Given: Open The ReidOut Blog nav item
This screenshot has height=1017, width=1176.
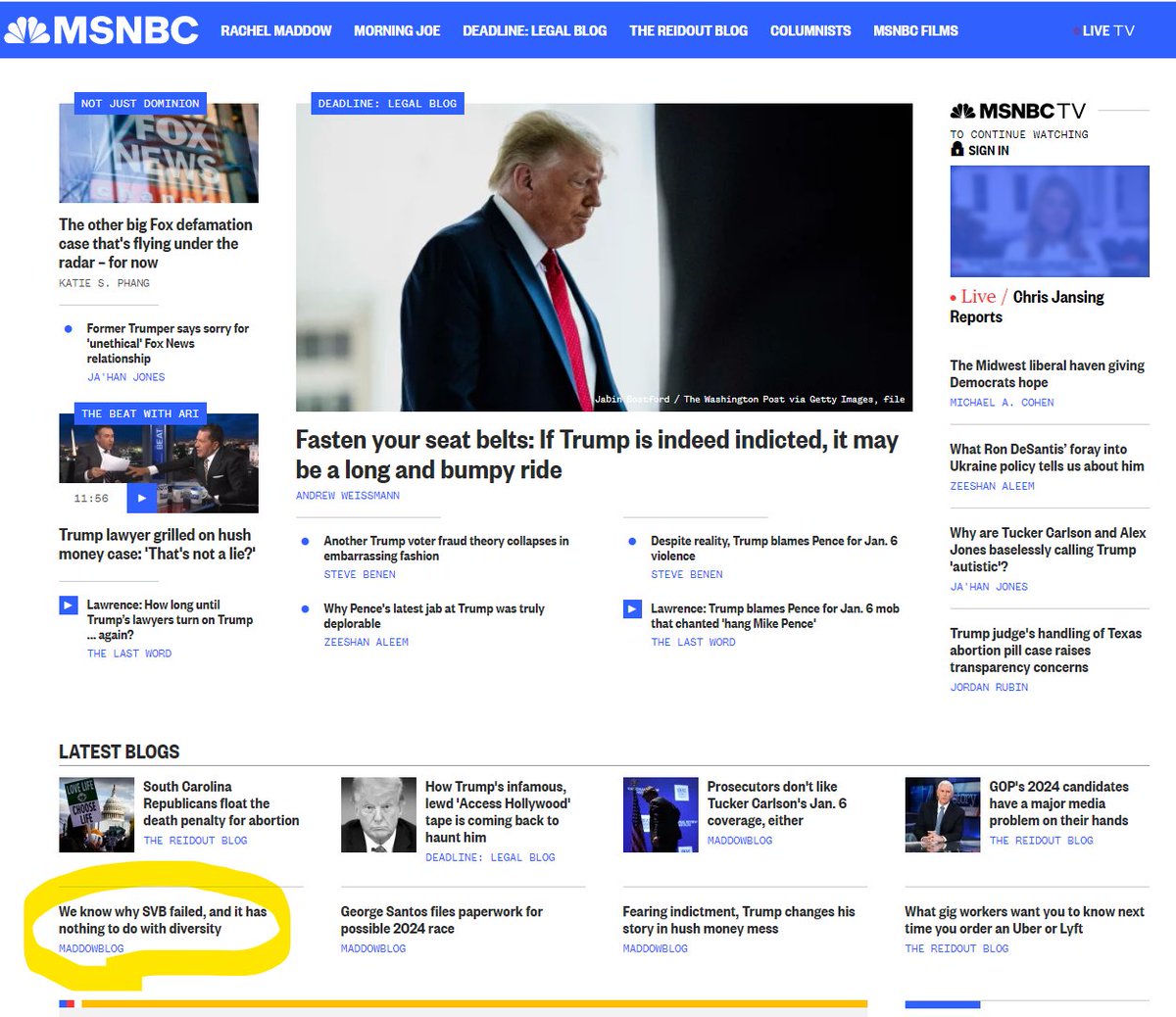Looking at the screenshot, I should point(689,30).
